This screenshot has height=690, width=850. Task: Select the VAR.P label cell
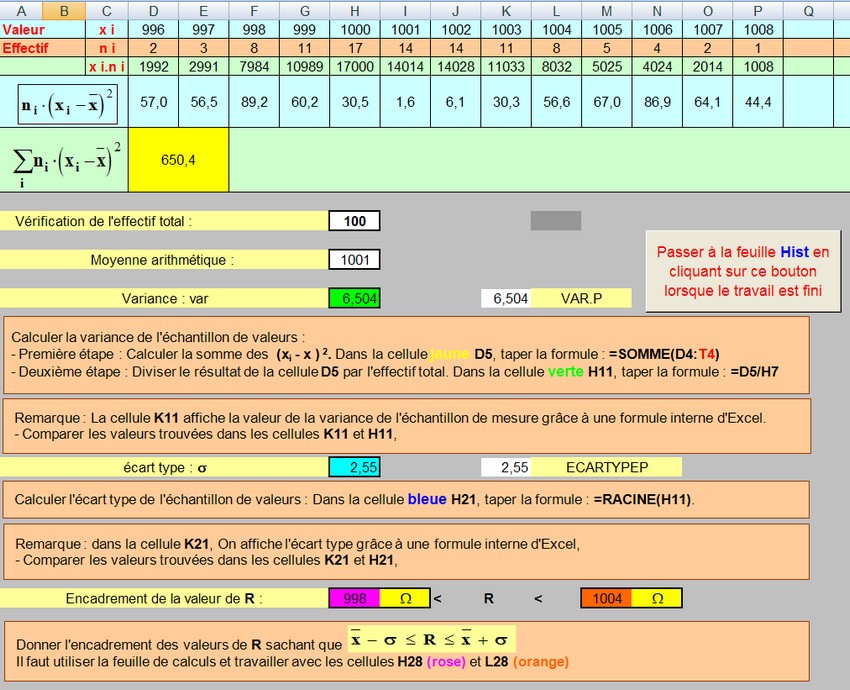[581, 298]
